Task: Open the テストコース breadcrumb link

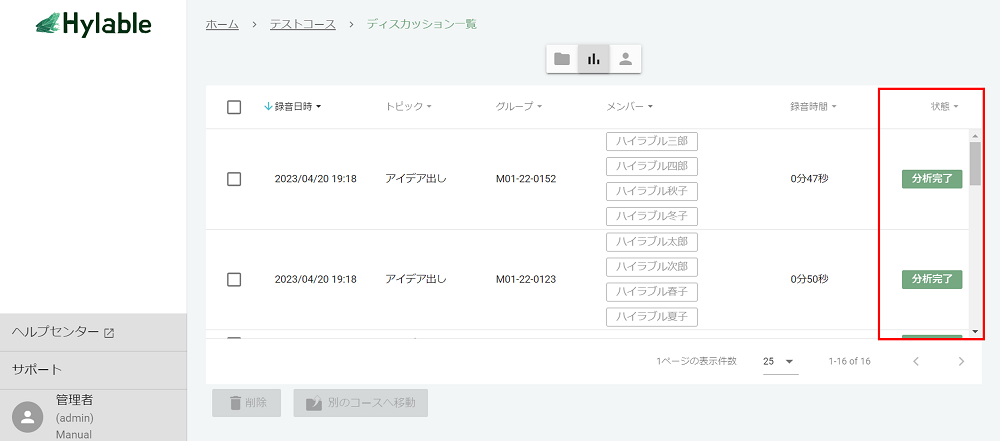Action: coord(302,24)
